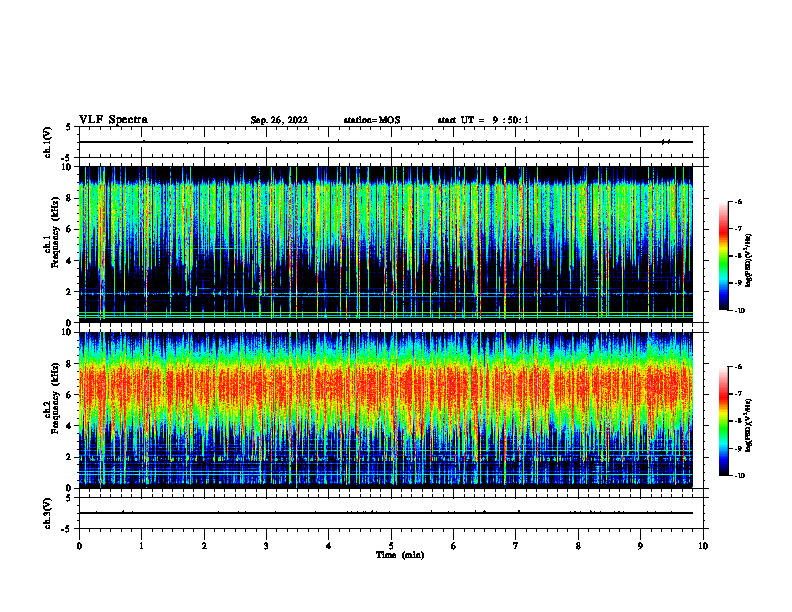
Task: Click the 'Time (min)' x-axis label
Action: [400, 555]
